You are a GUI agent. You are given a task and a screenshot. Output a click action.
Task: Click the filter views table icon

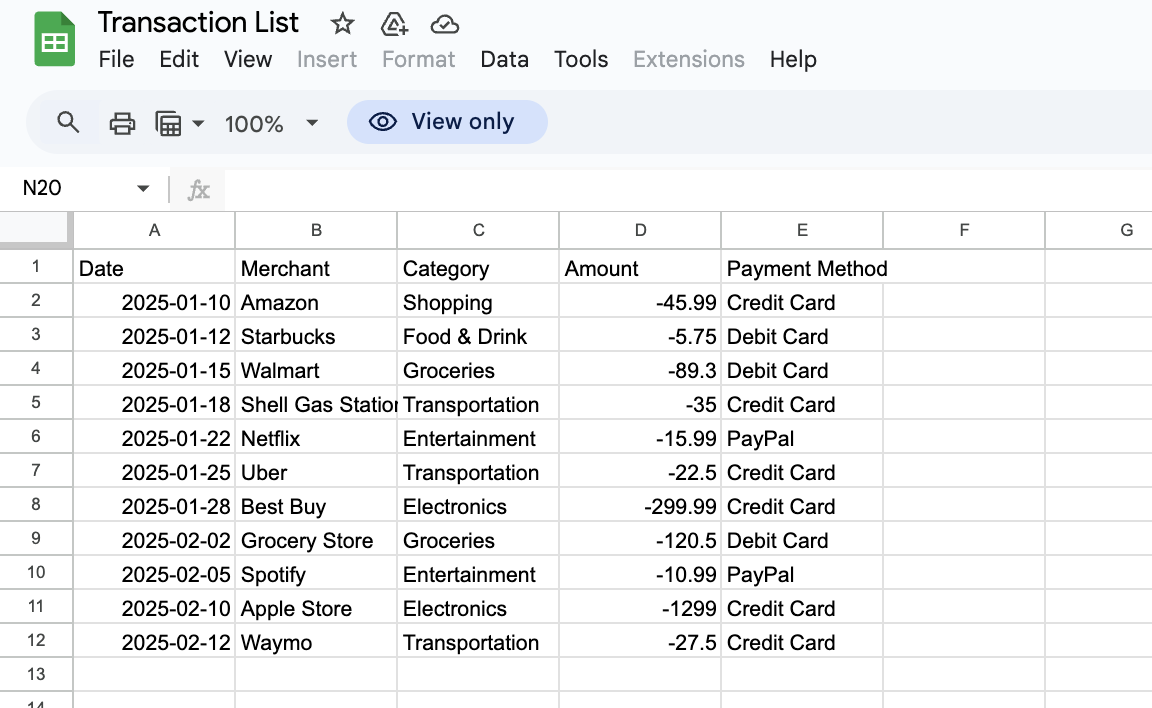(168, 123)
